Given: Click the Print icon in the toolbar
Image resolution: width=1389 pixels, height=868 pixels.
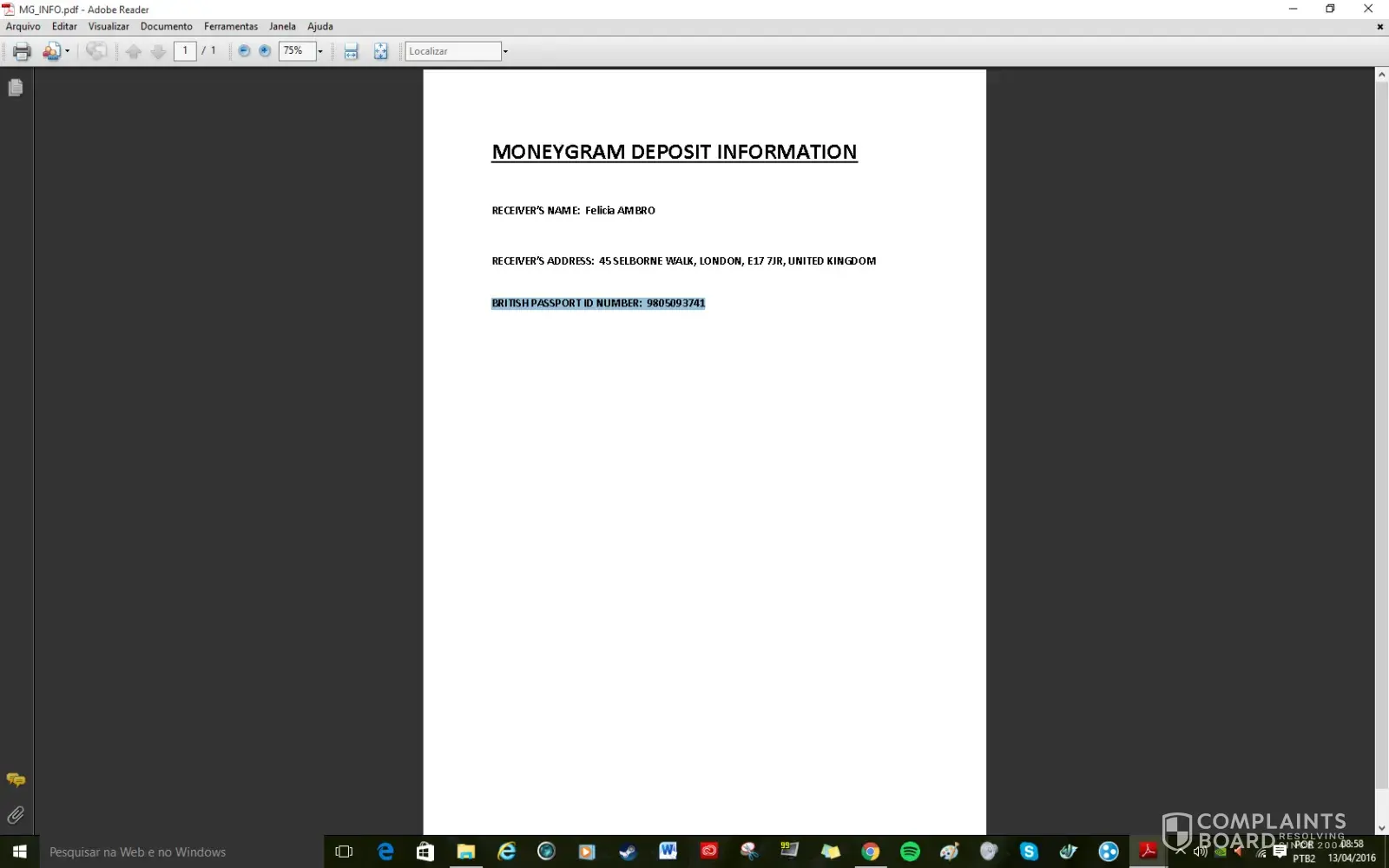Looking at the screenshot, I should click(x=22, y=51).
